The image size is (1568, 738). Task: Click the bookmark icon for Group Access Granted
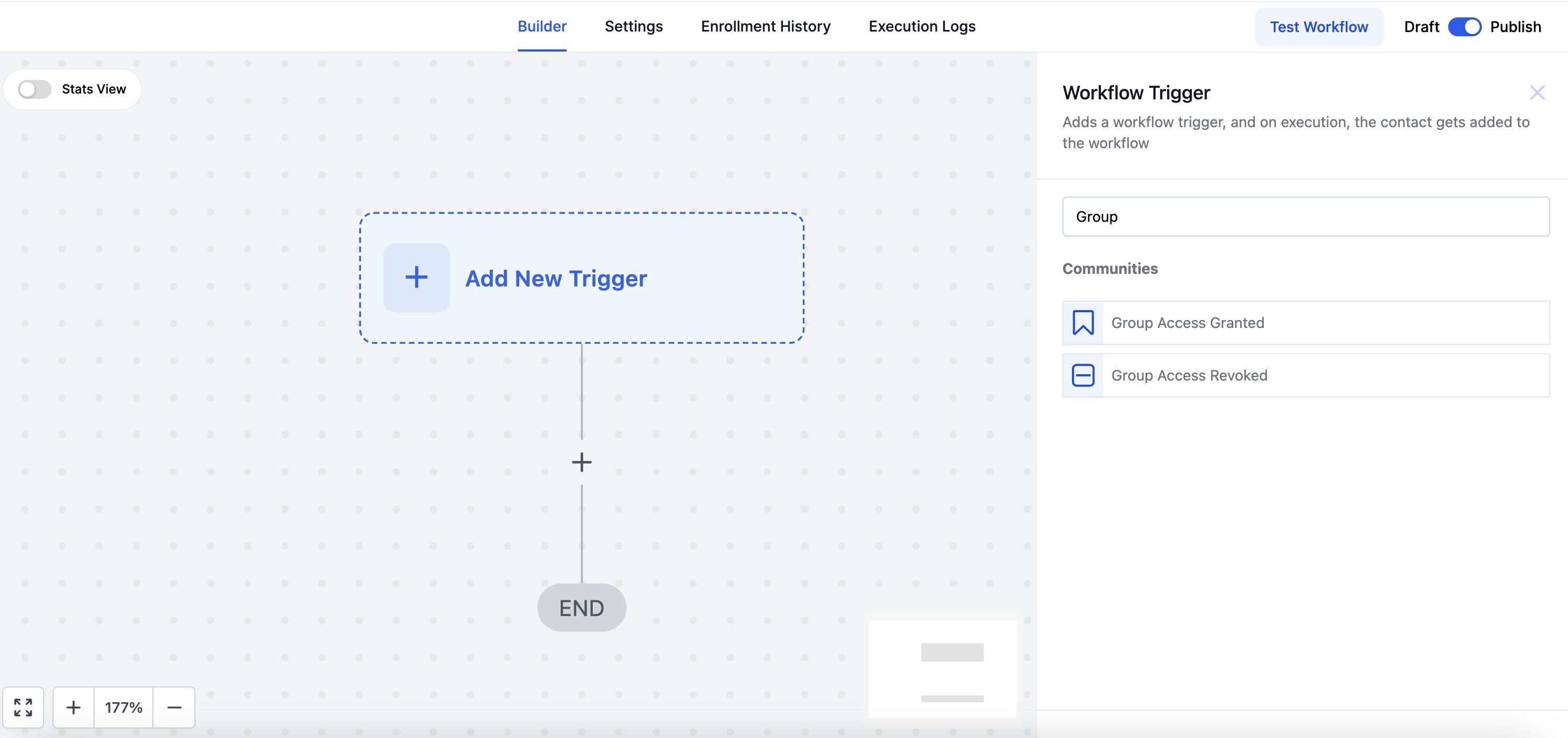click(x=1083, y=323)
